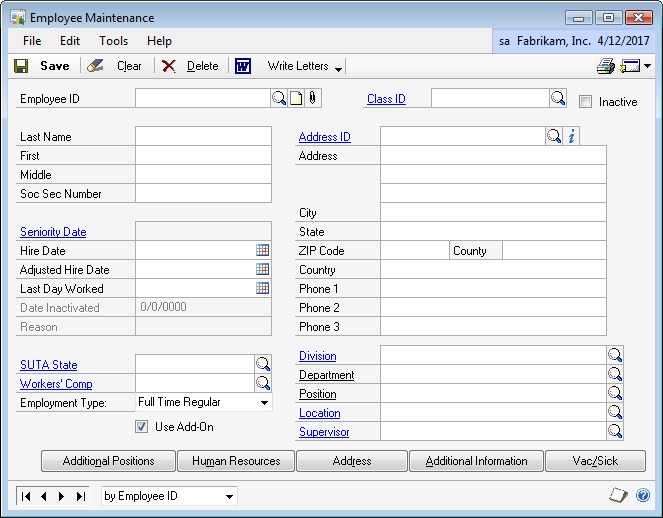Open Adjusted Hire Date calendar picker
Image resolution: width=663 pixels, height=518 pixels.
[x=263, y=269]
